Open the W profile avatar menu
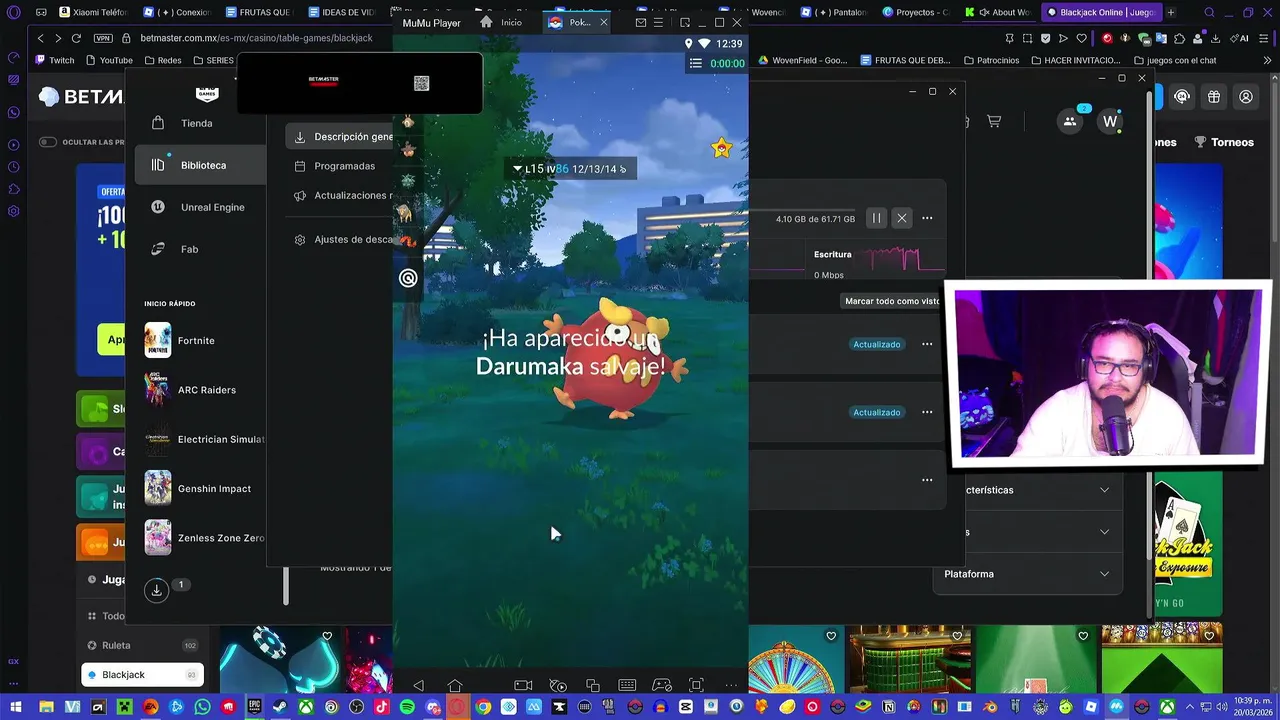1280x720 pixels. tap(1110, 121)
